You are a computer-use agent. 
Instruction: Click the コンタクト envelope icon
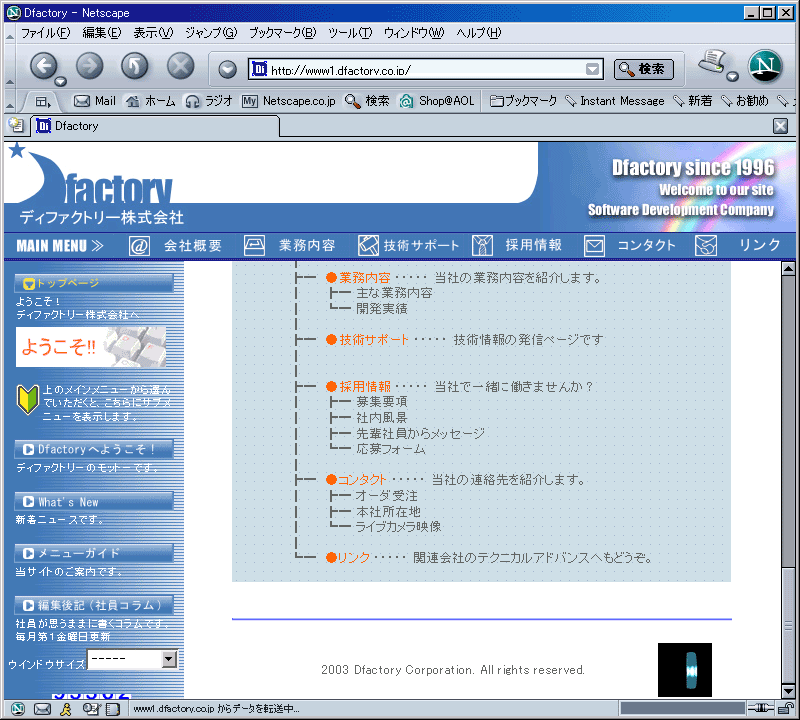tap(594, 246)
